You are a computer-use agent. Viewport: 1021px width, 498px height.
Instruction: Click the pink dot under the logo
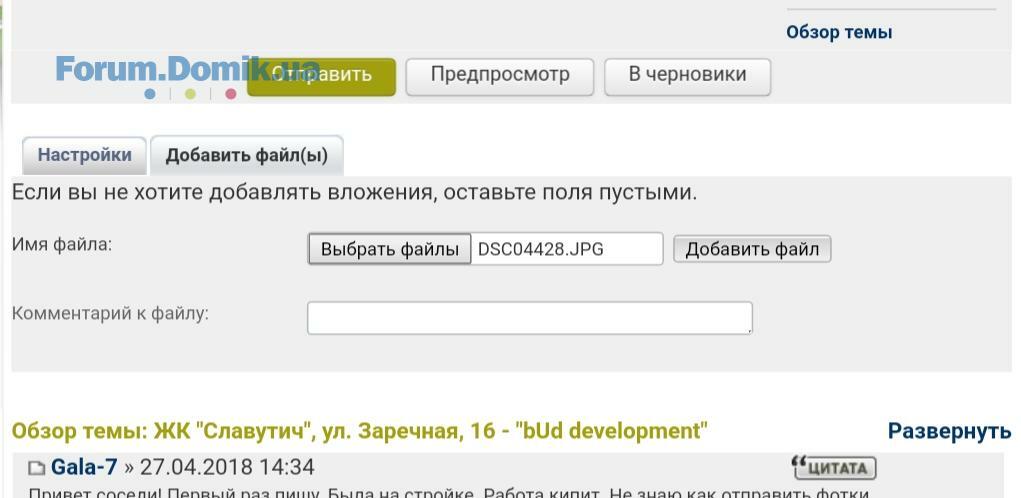231,94
